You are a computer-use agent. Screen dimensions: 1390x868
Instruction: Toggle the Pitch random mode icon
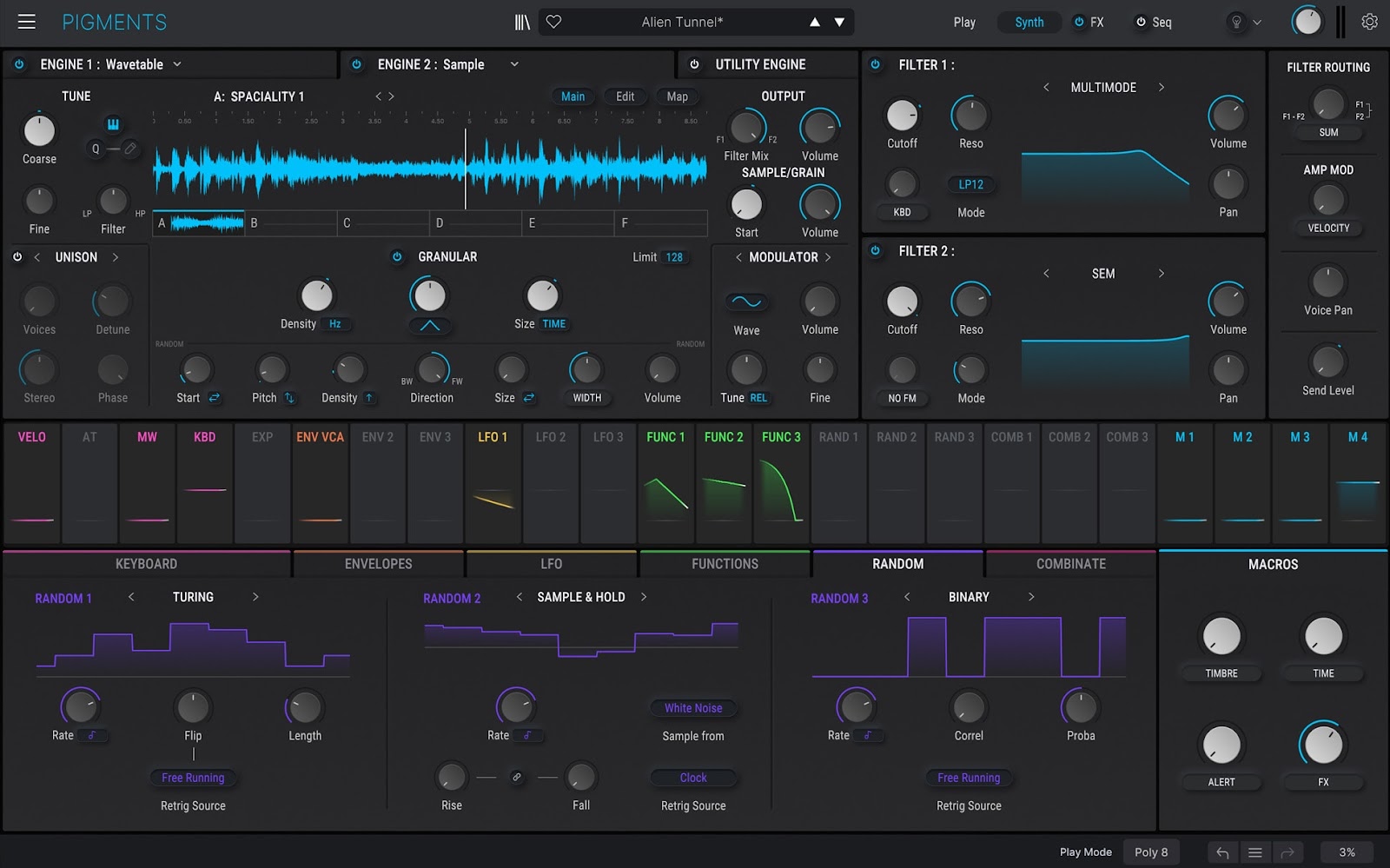tap(289, 398)
